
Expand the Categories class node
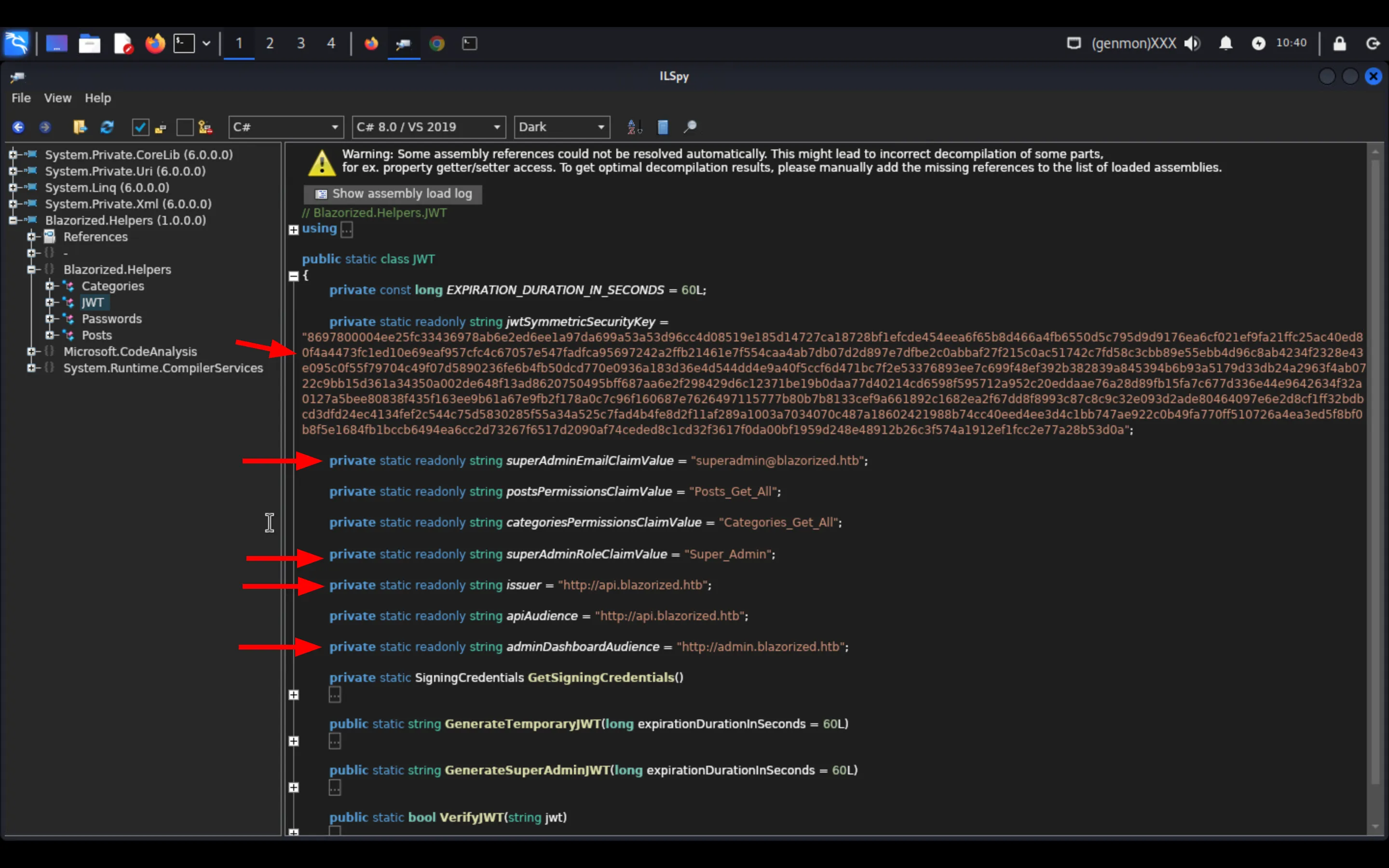pyautogui.click(x=49, y=286)
